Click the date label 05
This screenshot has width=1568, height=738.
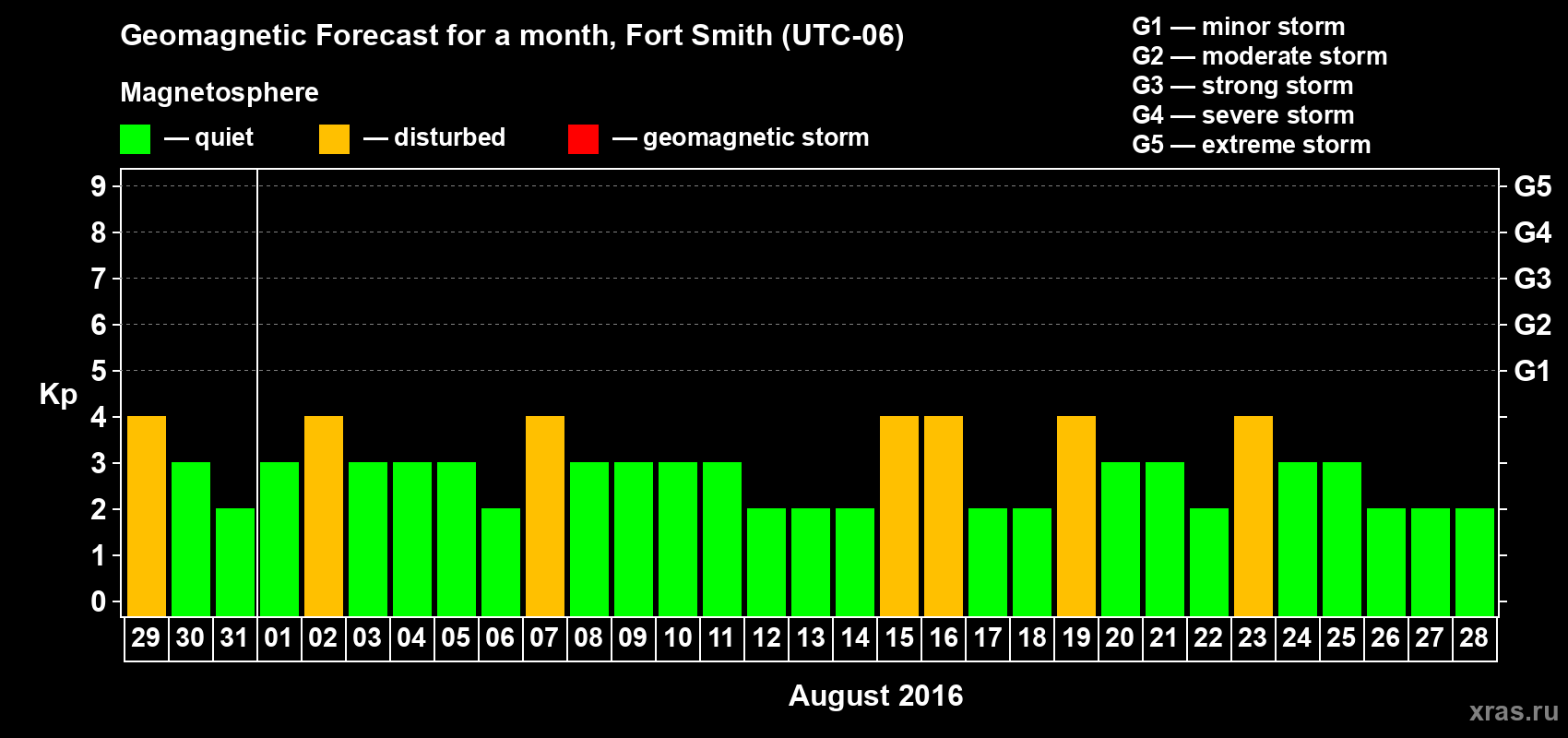pyautogui.click(x=456, y=637)
